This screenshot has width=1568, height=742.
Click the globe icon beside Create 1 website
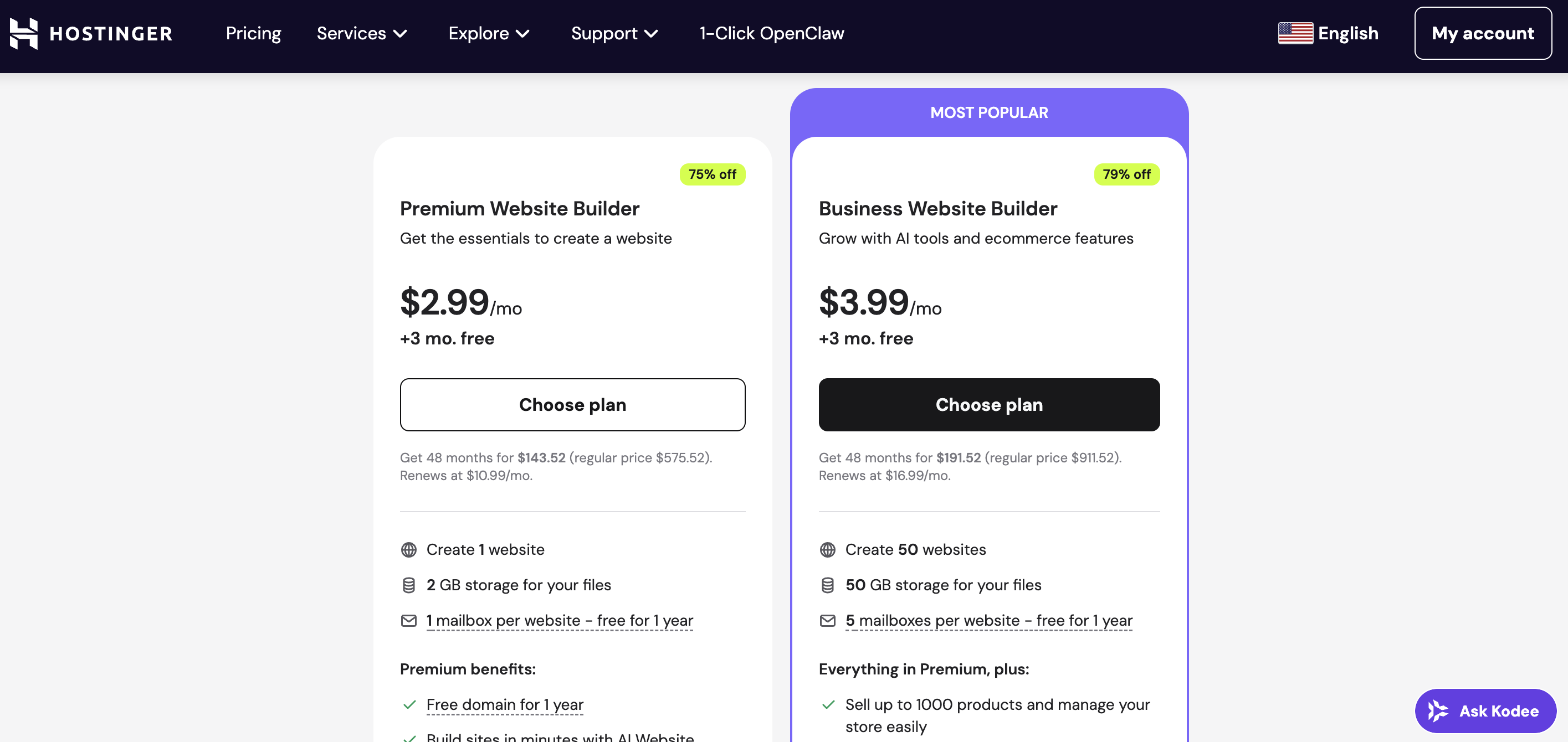(409, 549)
